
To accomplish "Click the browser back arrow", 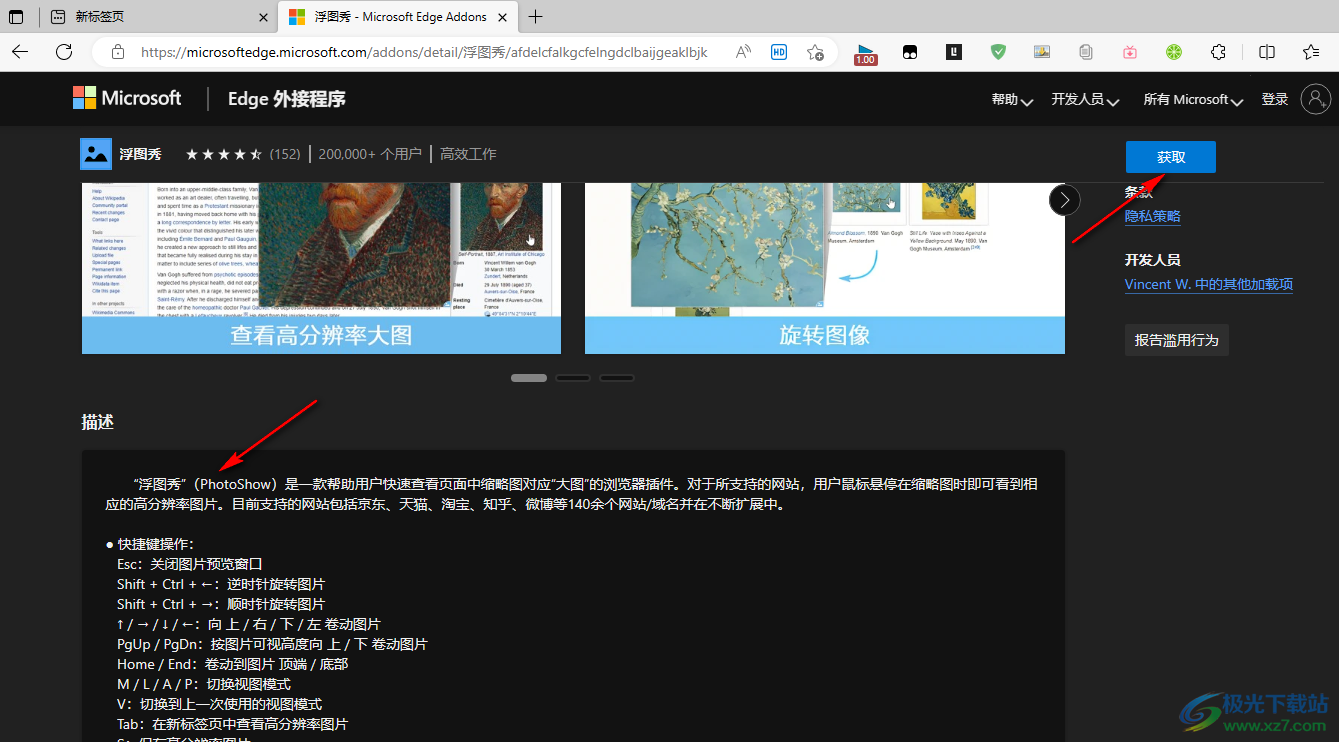I will click(x=20, y=52).
